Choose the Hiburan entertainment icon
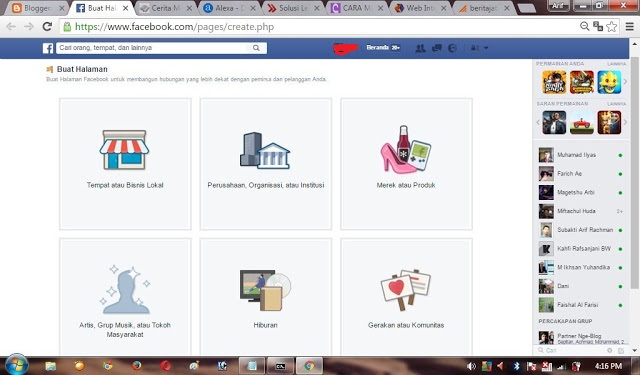Viewport: 640px width, 375px height. (265, 291)
